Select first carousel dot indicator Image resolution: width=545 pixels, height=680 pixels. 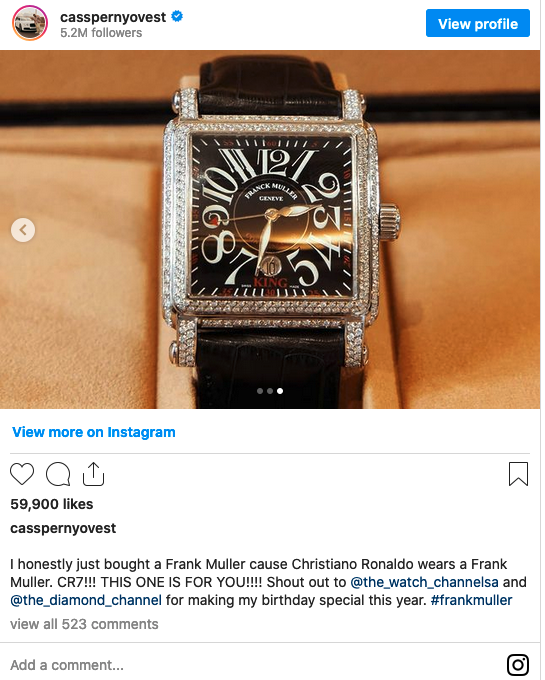click(260, 391)
